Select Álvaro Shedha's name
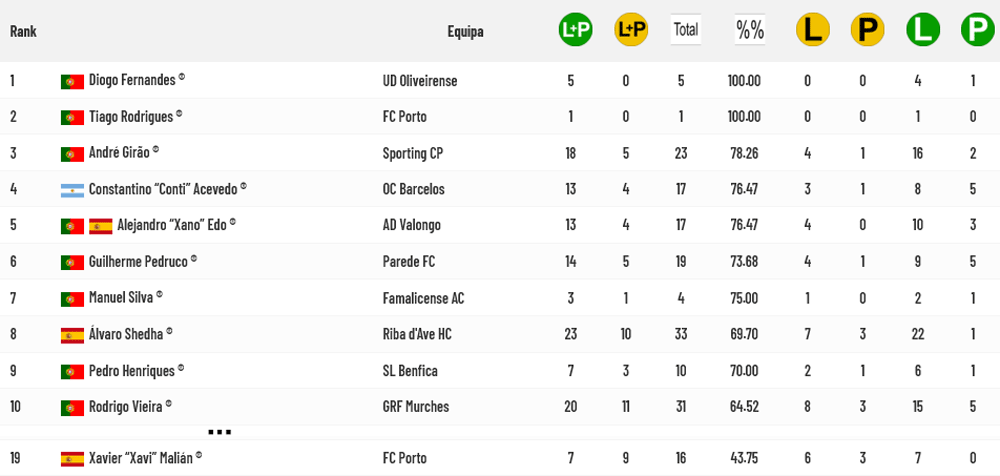Viewport: 1000px width, 476px height. (125, 334)
